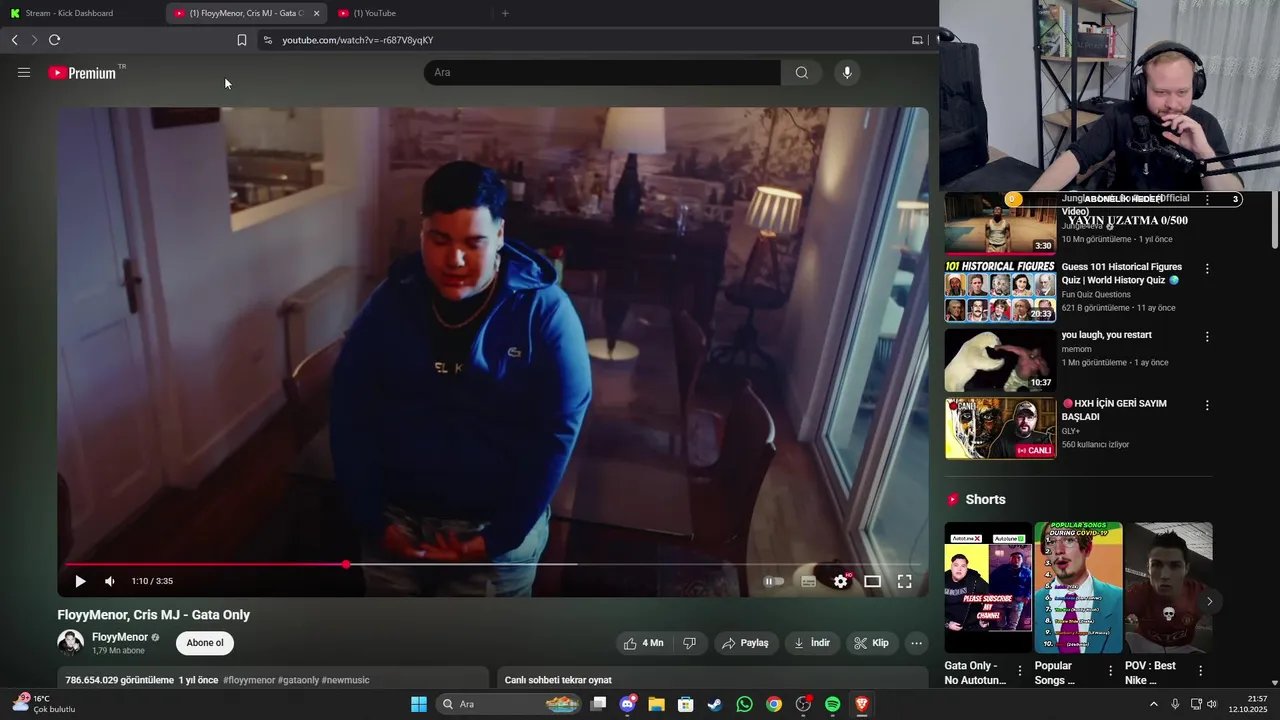
Task: Click the search magnifier button
Action: 801,72
